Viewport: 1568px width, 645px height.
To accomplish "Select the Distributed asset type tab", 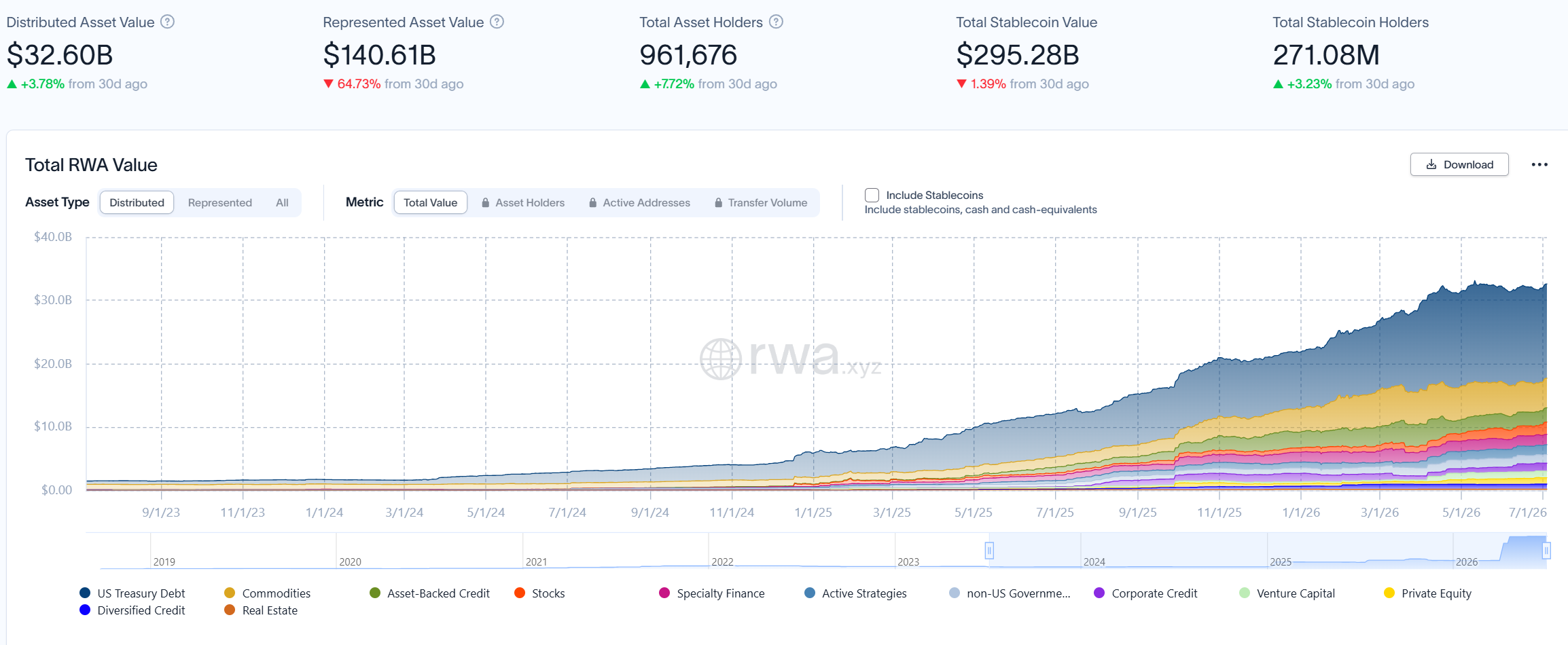I will (137, 202).
